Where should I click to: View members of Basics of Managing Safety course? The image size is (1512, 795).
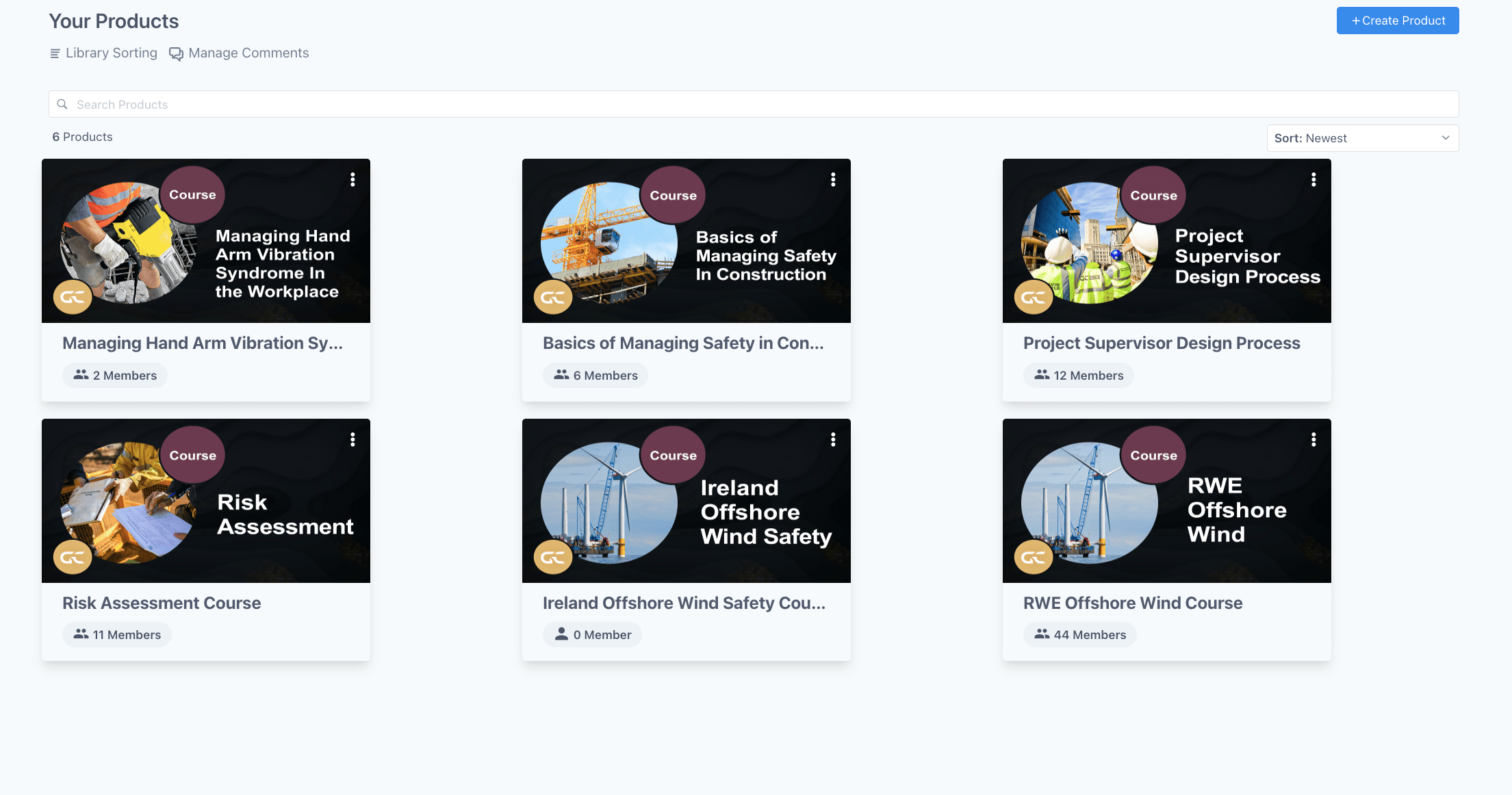(x=596, y=375)
